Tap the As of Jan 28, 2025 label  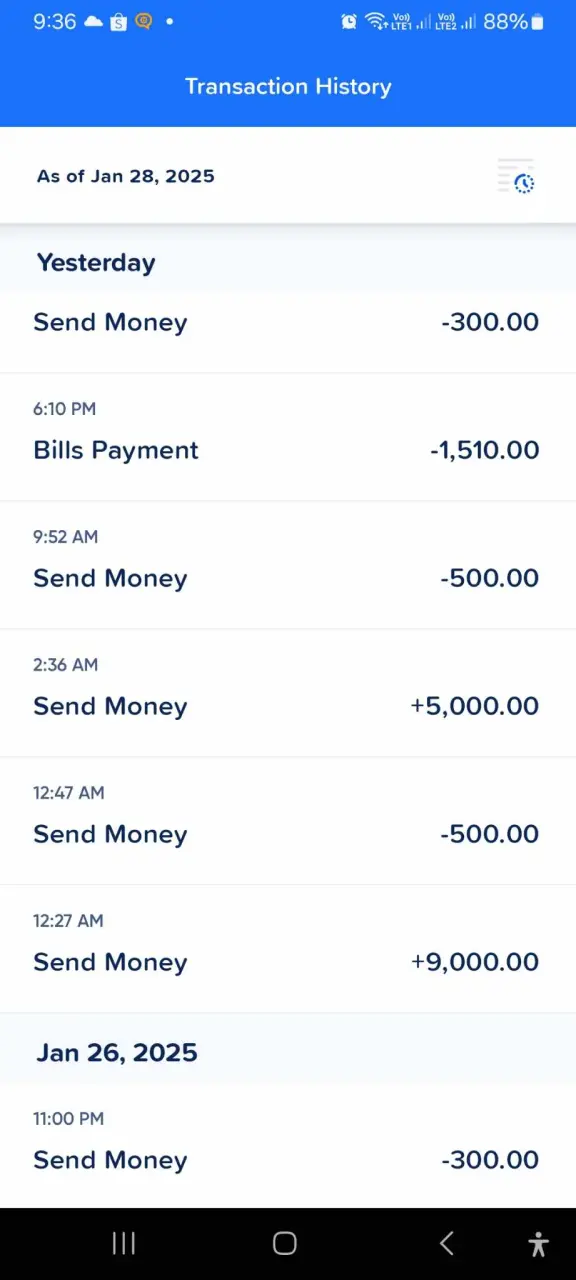click(126, 176)
